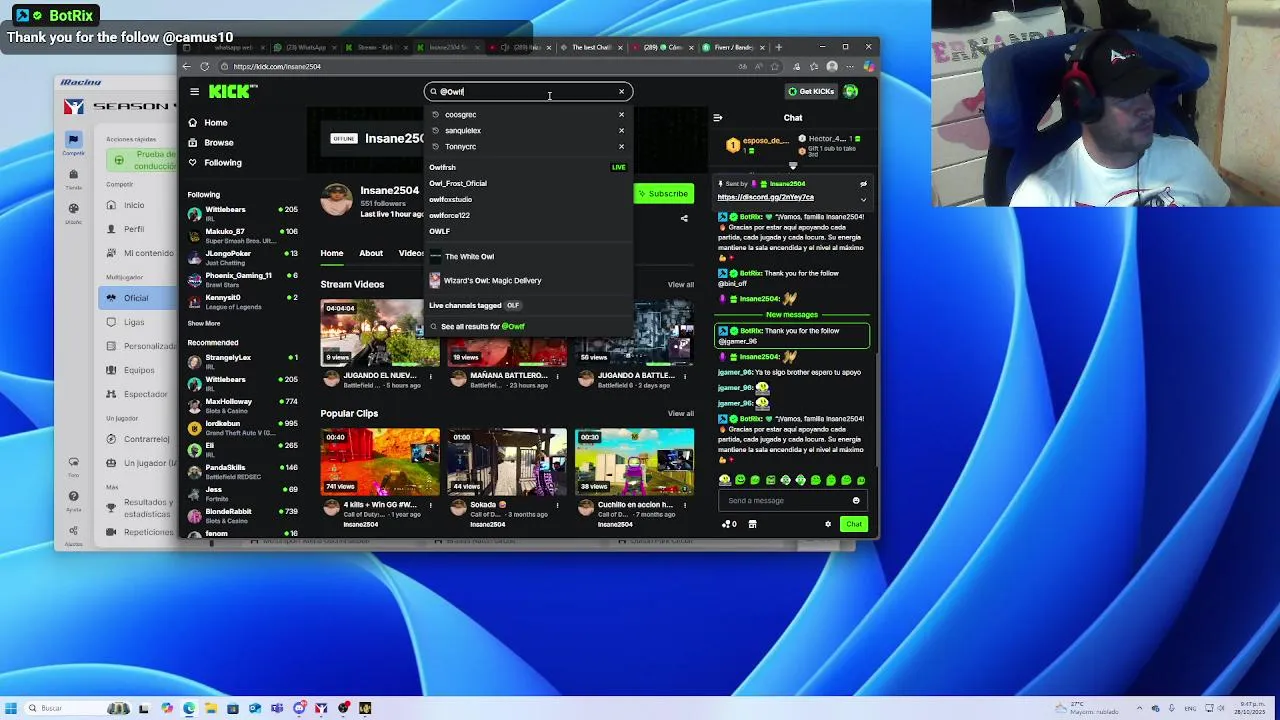Click the kick.com address bar
The image size is (1280, 720).
coord(480,66)
